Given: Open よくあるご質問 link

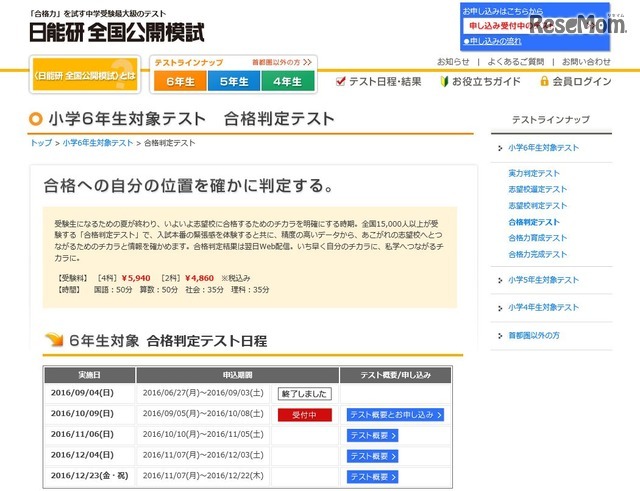Looking at the screenshot, I should click(516, 62).
